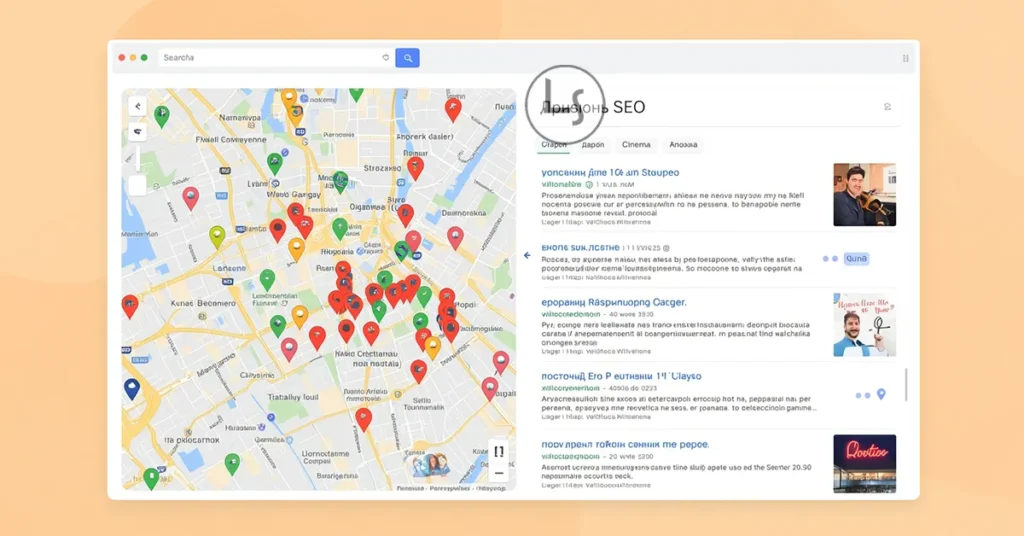Open the dots menu icon in the window's top-right corner
The height and width of the screenshot is (536, 1024).
(x=905, y=58)
